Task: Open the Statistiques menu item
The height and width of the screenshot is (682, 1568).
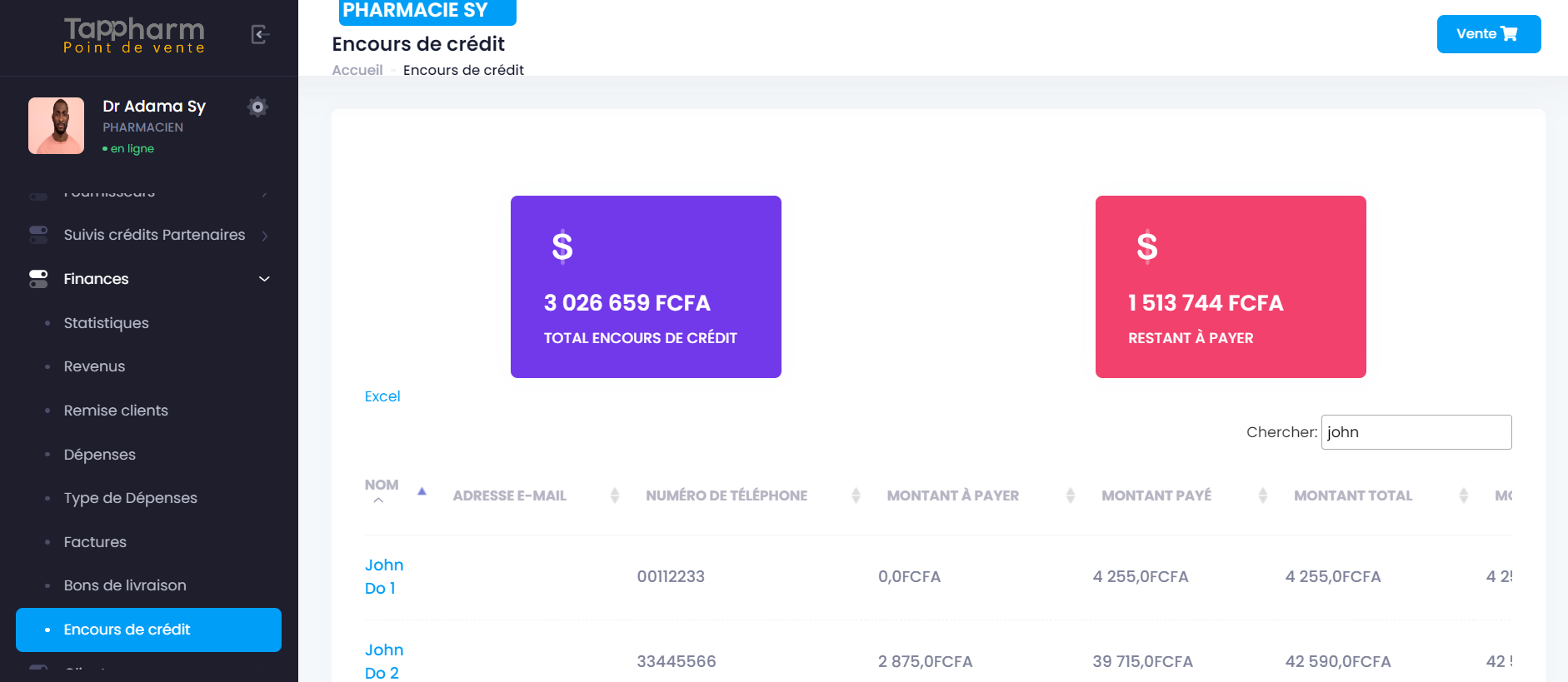Action: 106,323
